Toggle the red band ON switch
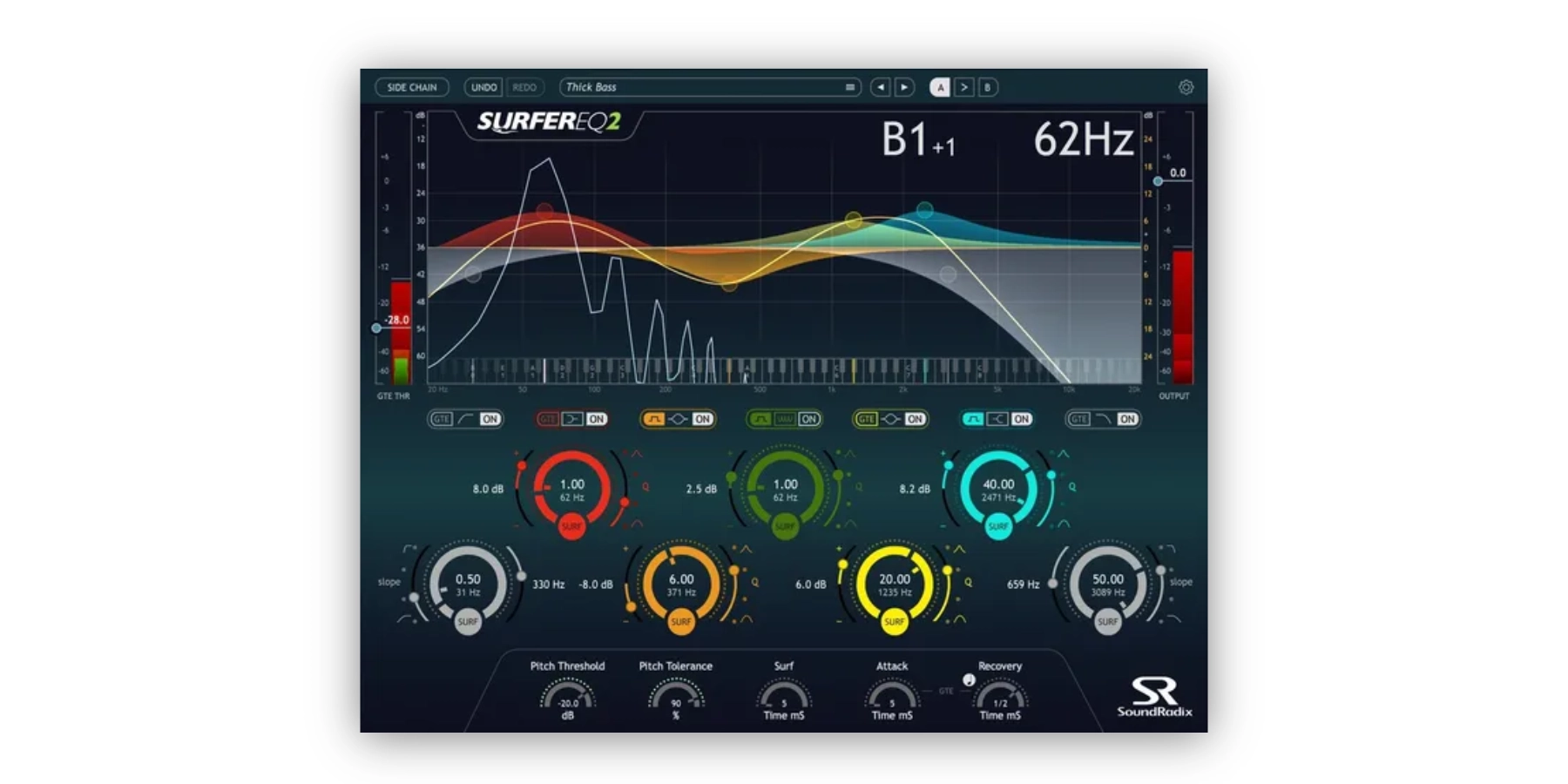The image size is (1568, 784). click(596, 419)
